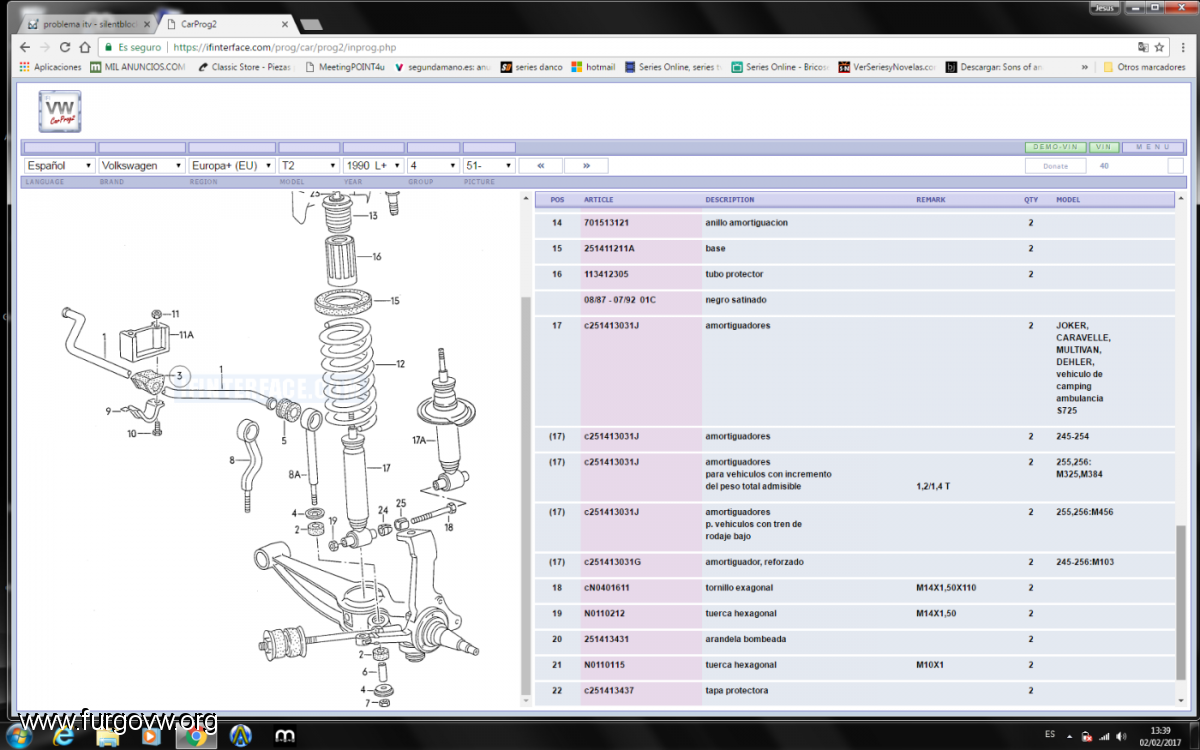Go to the previous picture («)
Screen dimensions: 1200x750
541,165
